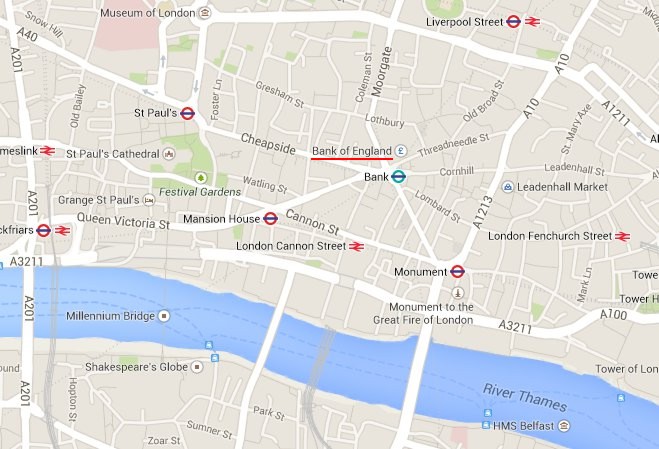Click the Grange St Paul's hotel icon
Image resolution: width=659 pixels, height=449 pixels.
[149, 200]
